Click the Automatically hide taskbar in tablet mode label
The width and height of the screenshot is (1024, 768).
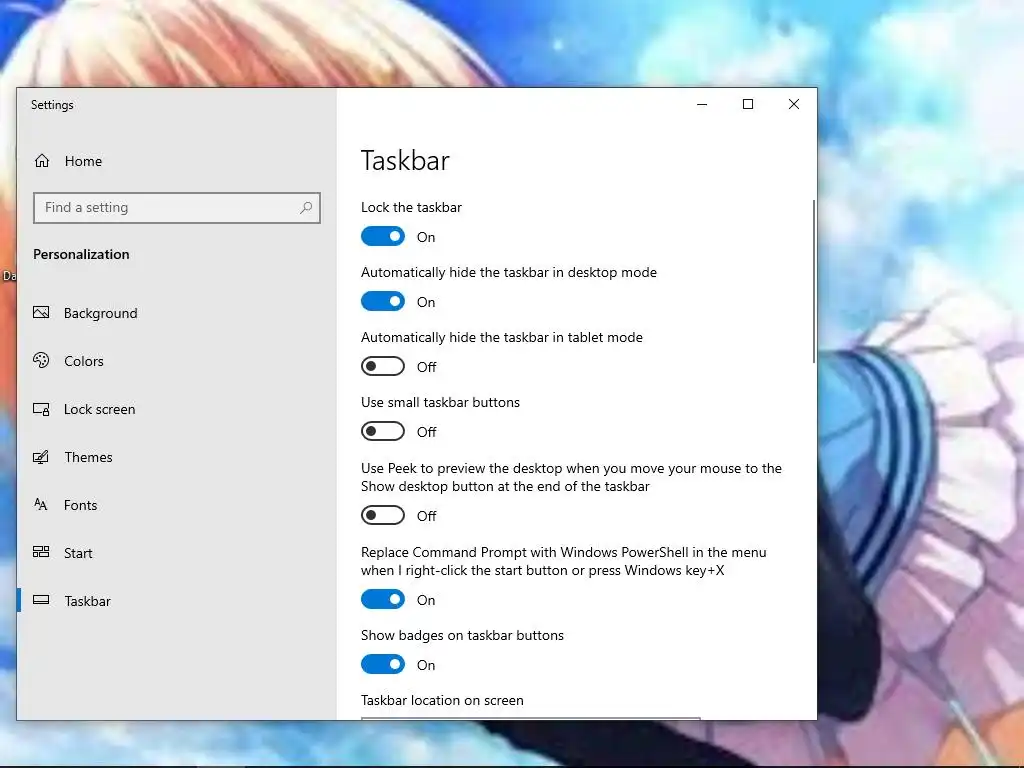[x=502, y=337]
